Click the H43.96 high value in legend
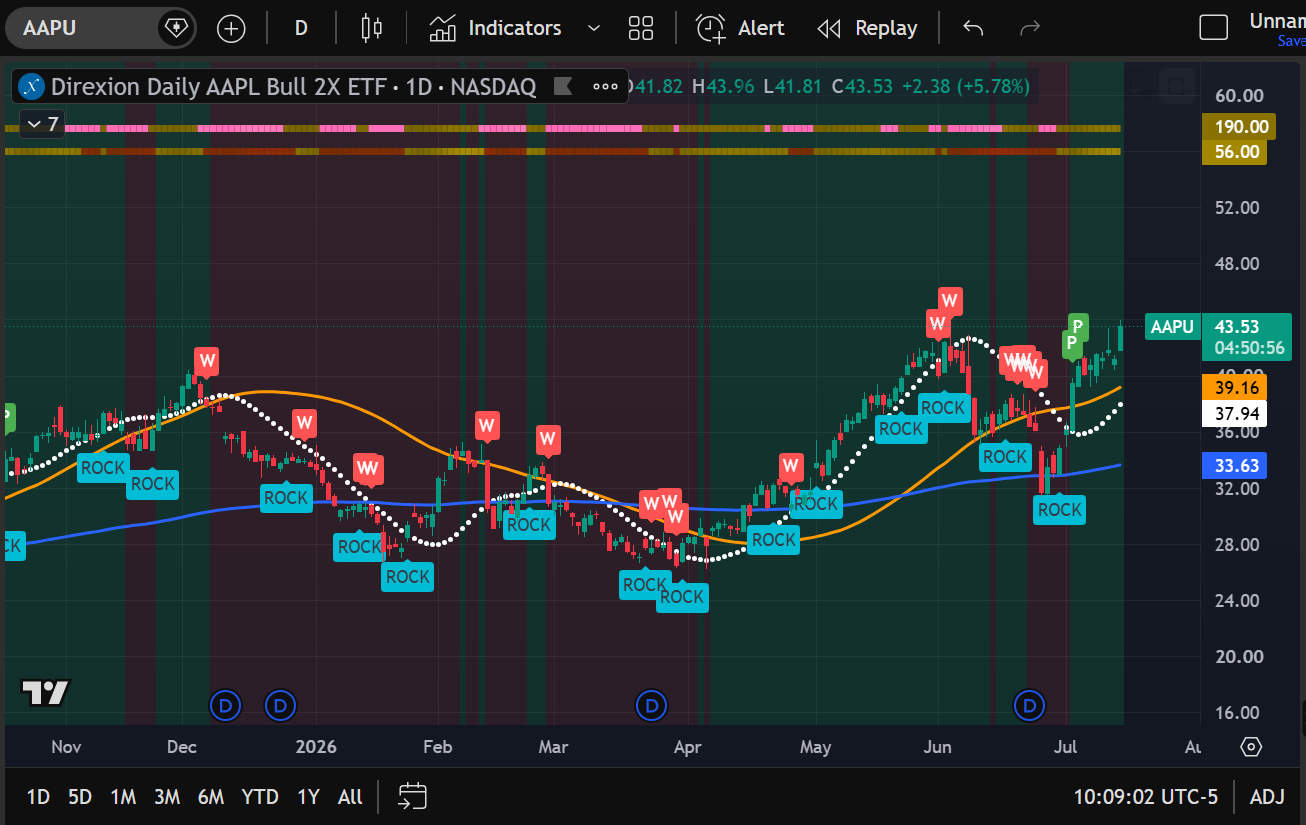 pos(725,87)
